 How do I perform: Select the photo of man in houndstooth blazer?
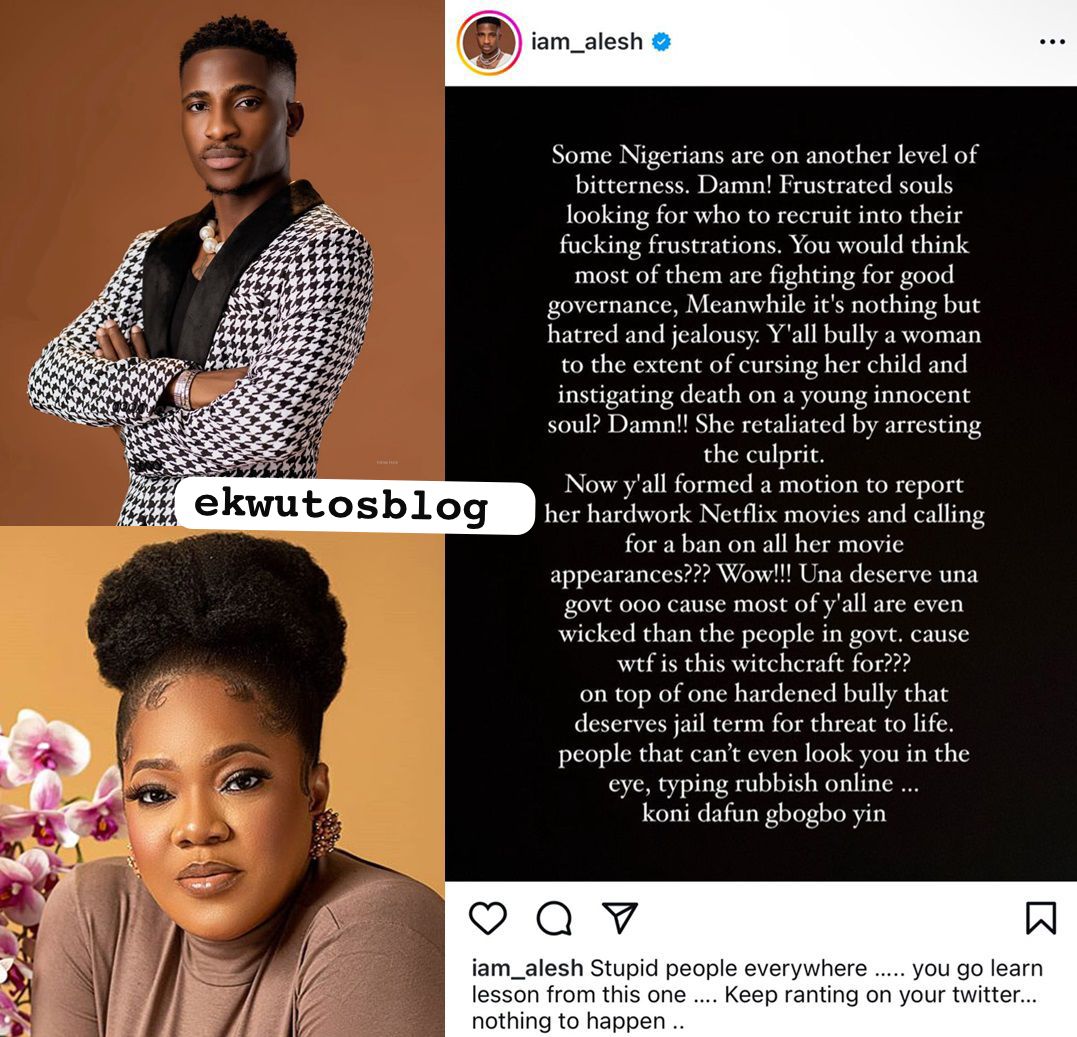point(222,262)
